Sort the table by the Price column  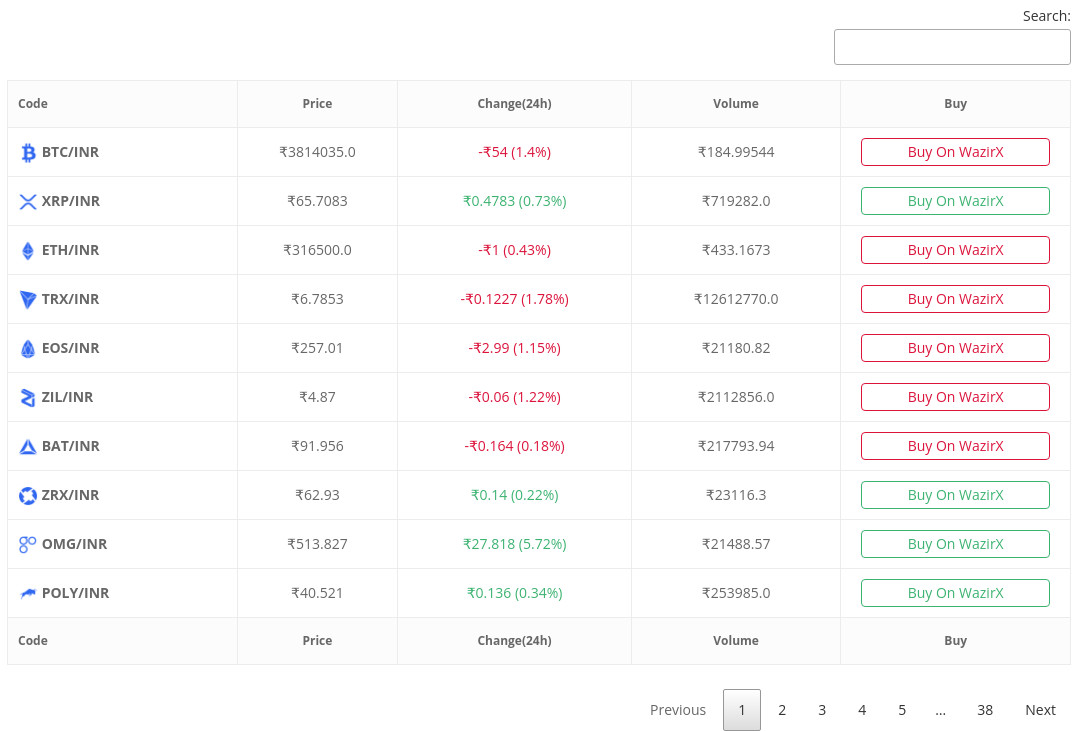click(317, 103)
